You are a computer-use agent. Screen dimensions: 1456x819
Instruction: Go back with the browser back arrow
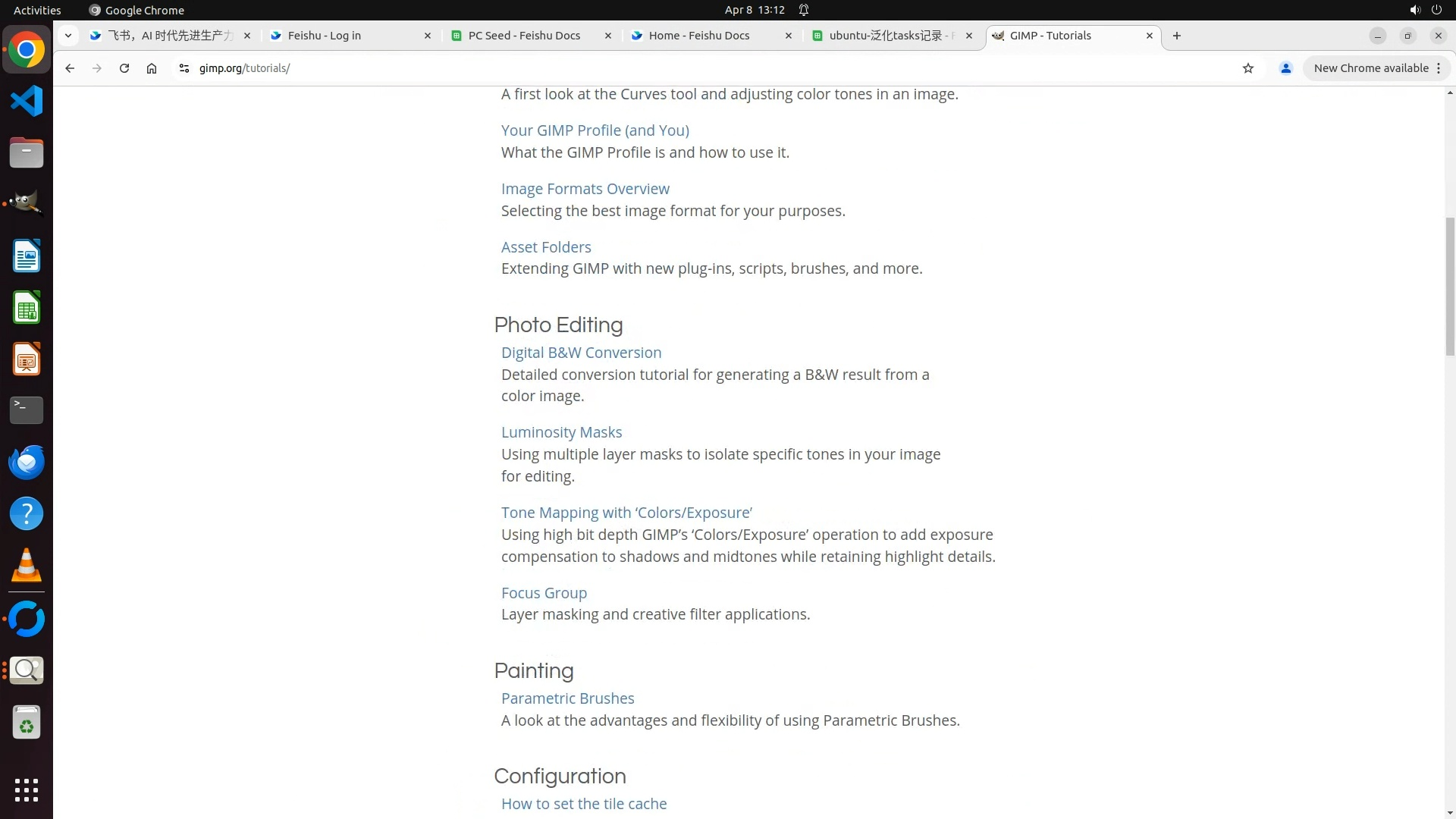[x=70, y=68]
